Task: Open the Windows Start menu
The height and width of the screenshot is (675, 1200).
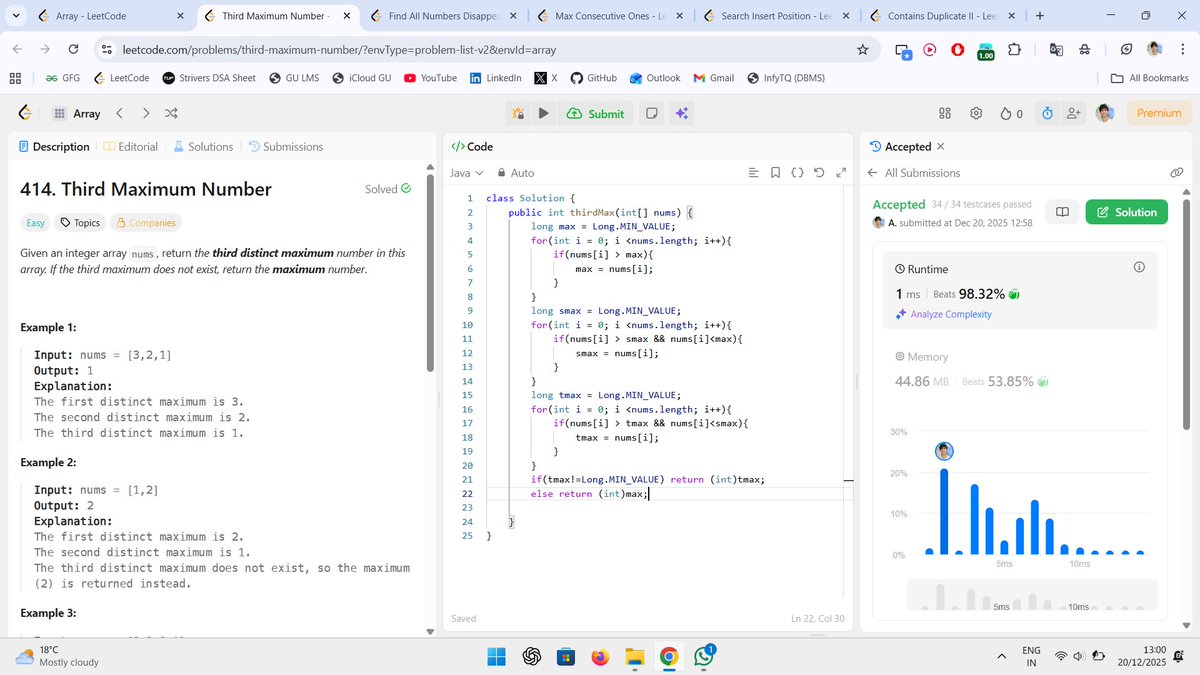Action: point(497,656)
